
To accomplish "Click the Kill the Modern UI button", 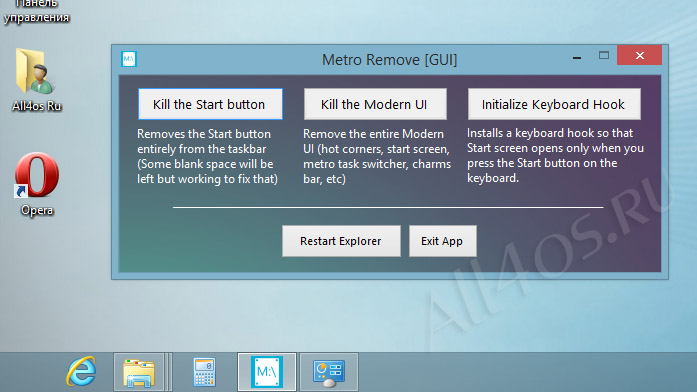I will (375, 104).
